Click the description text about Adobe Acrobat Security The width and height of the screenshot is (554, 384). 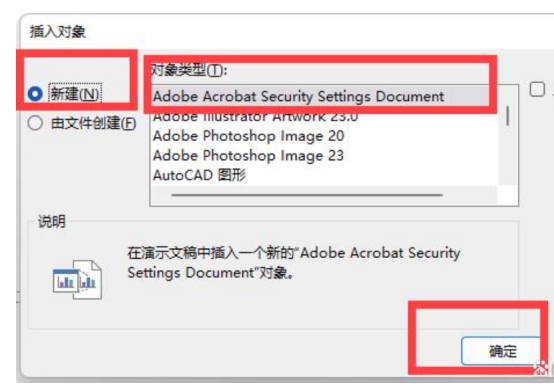pyautogui.click(x=294, y=262)
